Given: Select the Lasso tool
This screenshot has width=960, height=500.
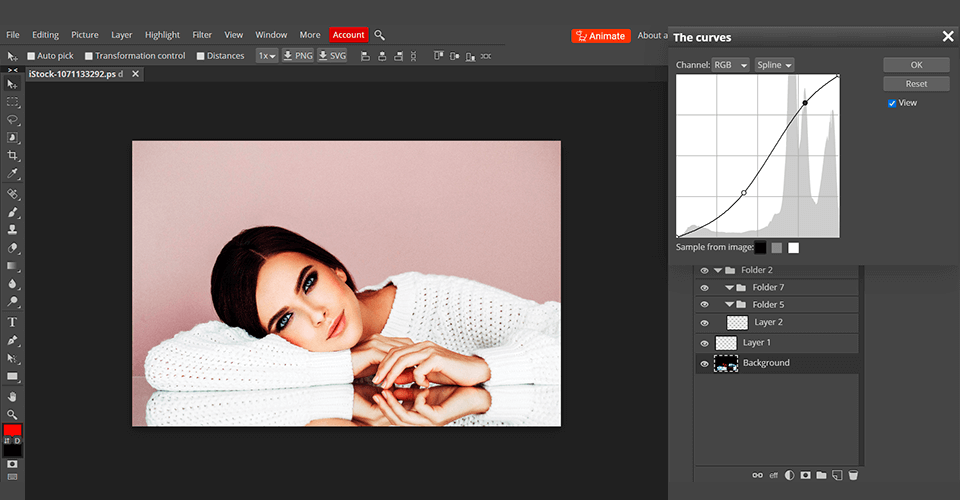Looking at the screenshot, I should point(13,120).
